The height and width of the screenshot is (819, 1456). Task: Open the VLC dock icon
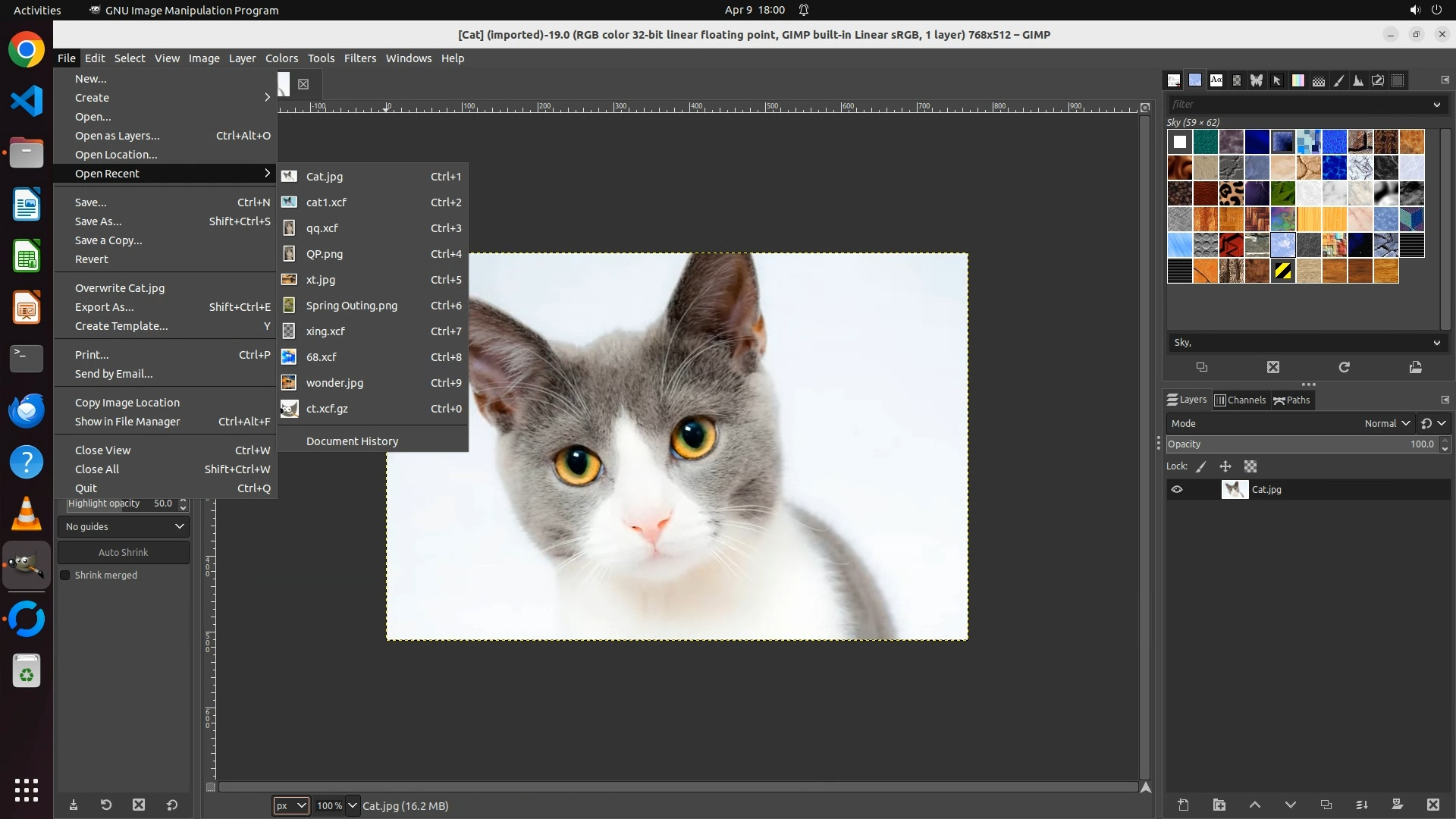coord(27,514)
